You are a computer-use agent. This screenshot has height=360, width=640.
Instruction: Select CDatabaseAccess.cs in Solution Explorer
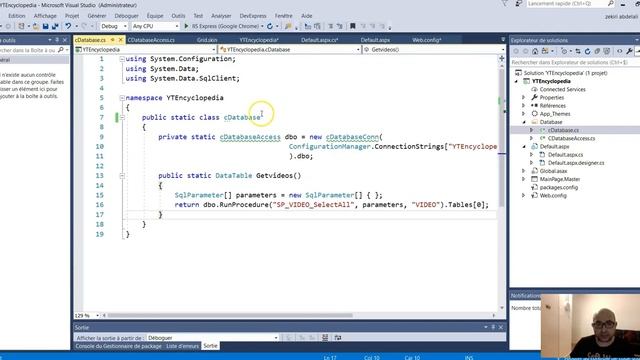(571, 138)
